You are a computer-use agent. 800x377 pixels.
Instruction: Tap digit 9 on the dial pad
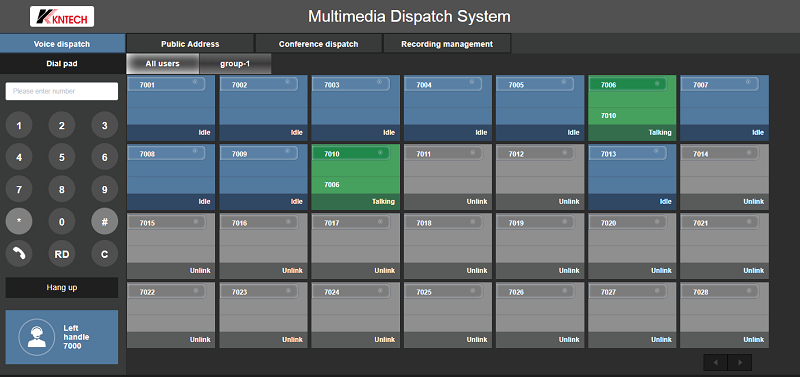click(105, 189)
